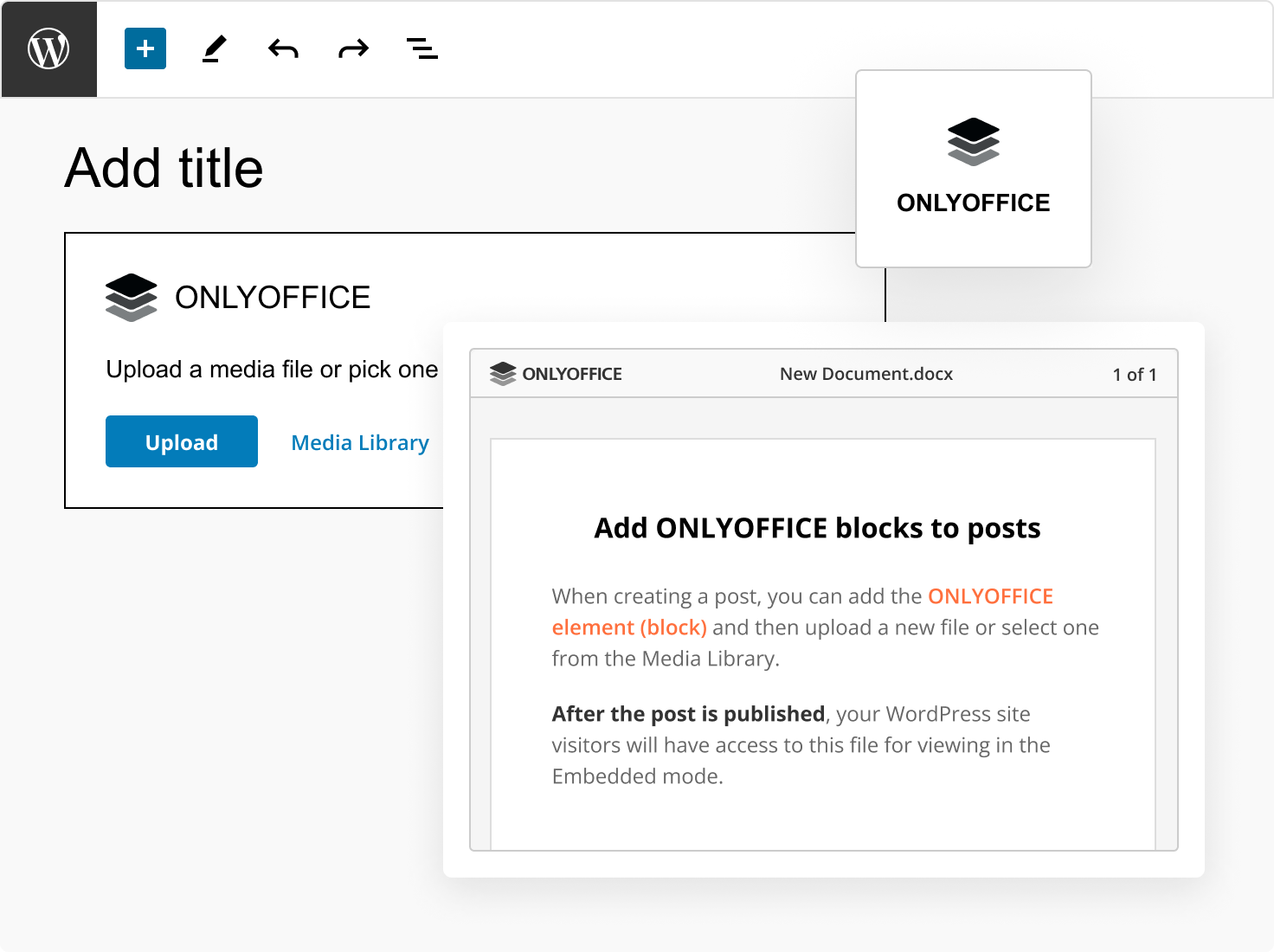1274x952 pixels.
Task: Click the ONLYOFFICE heading in the upload block
Action: point(273,297)
